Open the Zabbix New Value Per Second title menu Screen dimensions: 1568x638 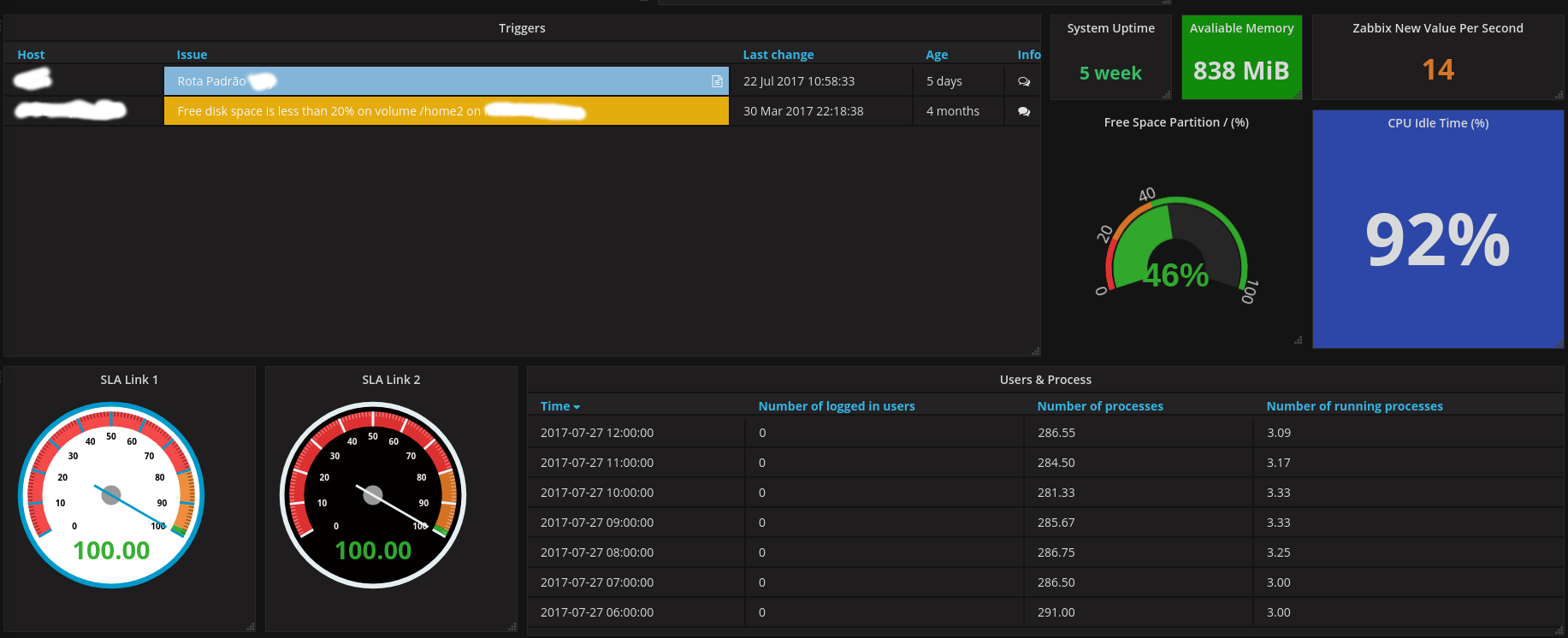coord(1437,28)
